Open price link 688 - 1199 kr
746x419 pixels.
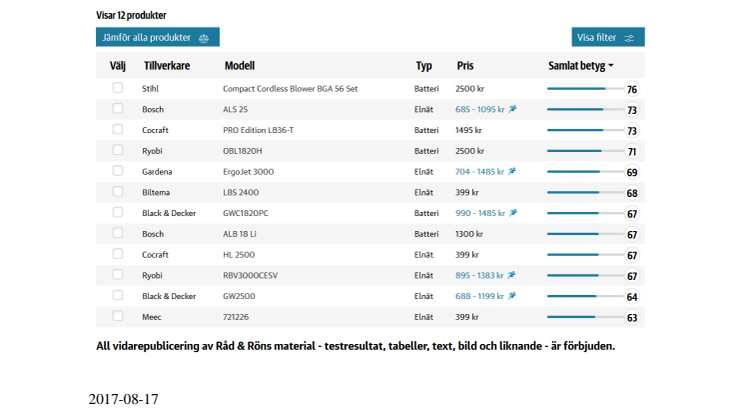point(479,296)
